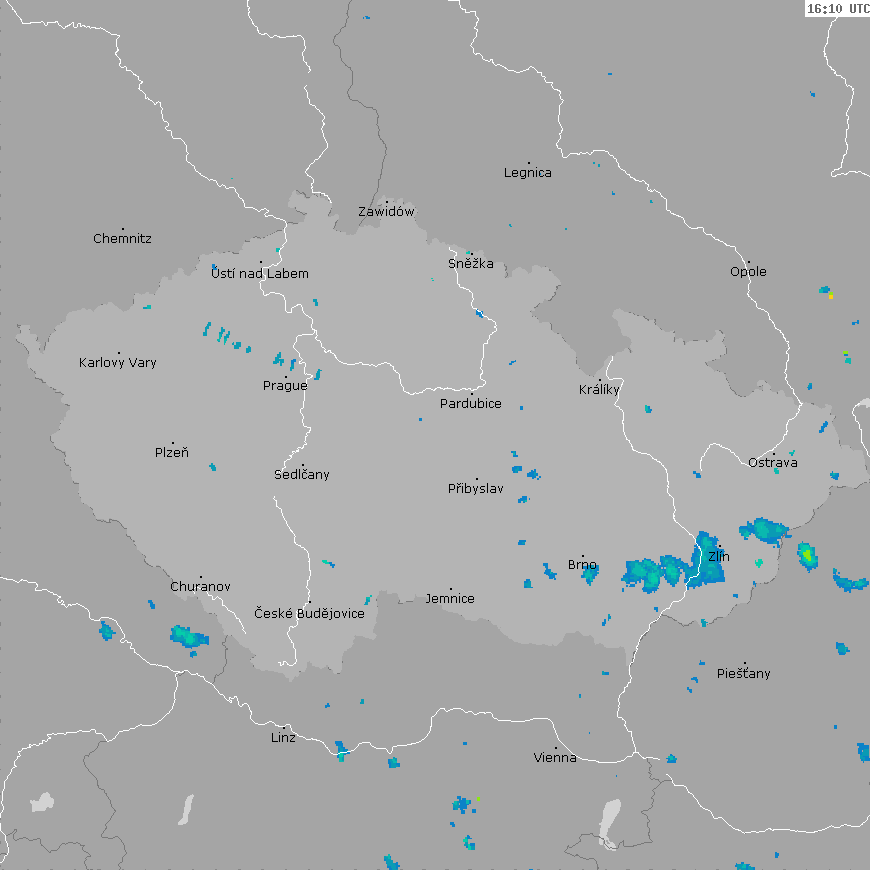870x870 pixels.
Task: Click the 16:10 UTC timestamp label
Action: [837, 8]
